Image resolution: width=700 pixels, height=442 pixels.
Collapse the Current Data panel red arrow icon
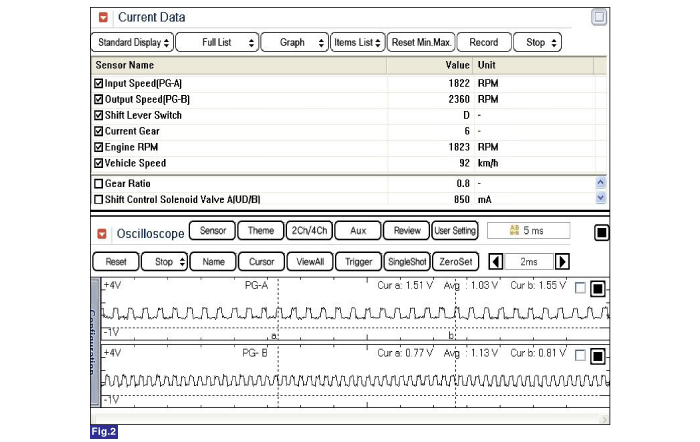tap(103, 17)
